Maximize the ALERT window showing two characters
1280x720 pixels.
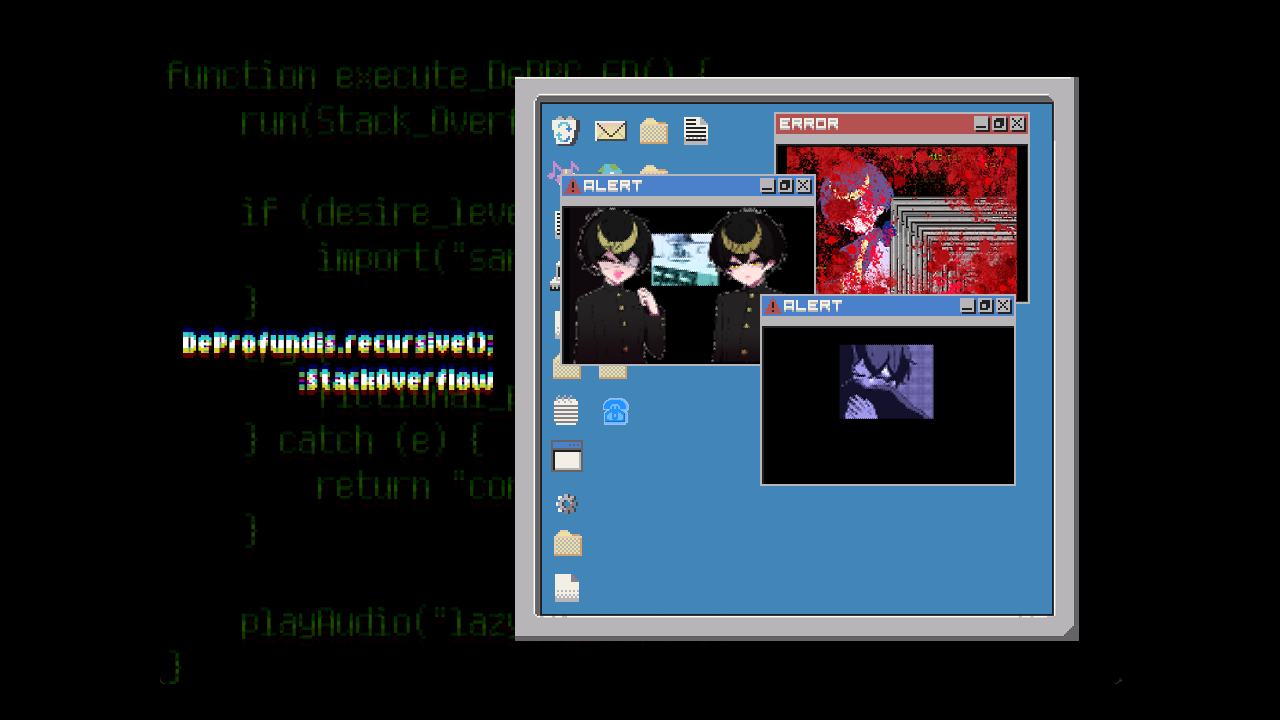pos(785,186)
